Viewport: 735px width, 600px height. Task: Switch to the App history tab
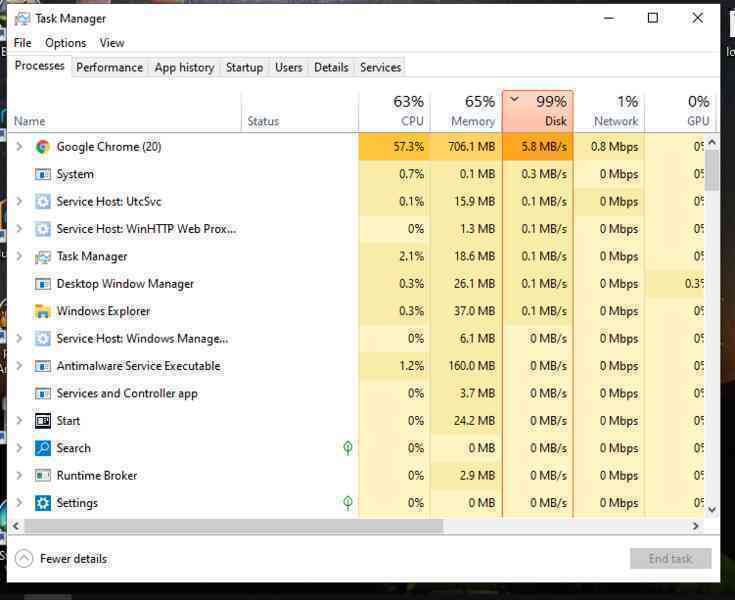[184, 68]
